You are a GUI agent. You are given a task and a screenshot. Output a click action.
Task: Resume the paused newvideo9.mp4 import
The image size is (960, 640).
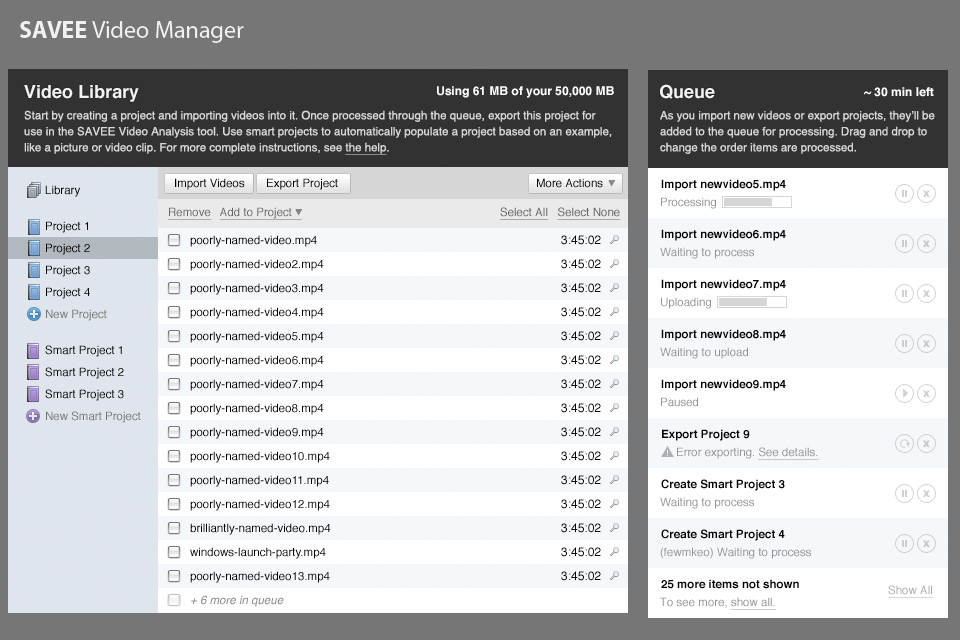[904, 393]
